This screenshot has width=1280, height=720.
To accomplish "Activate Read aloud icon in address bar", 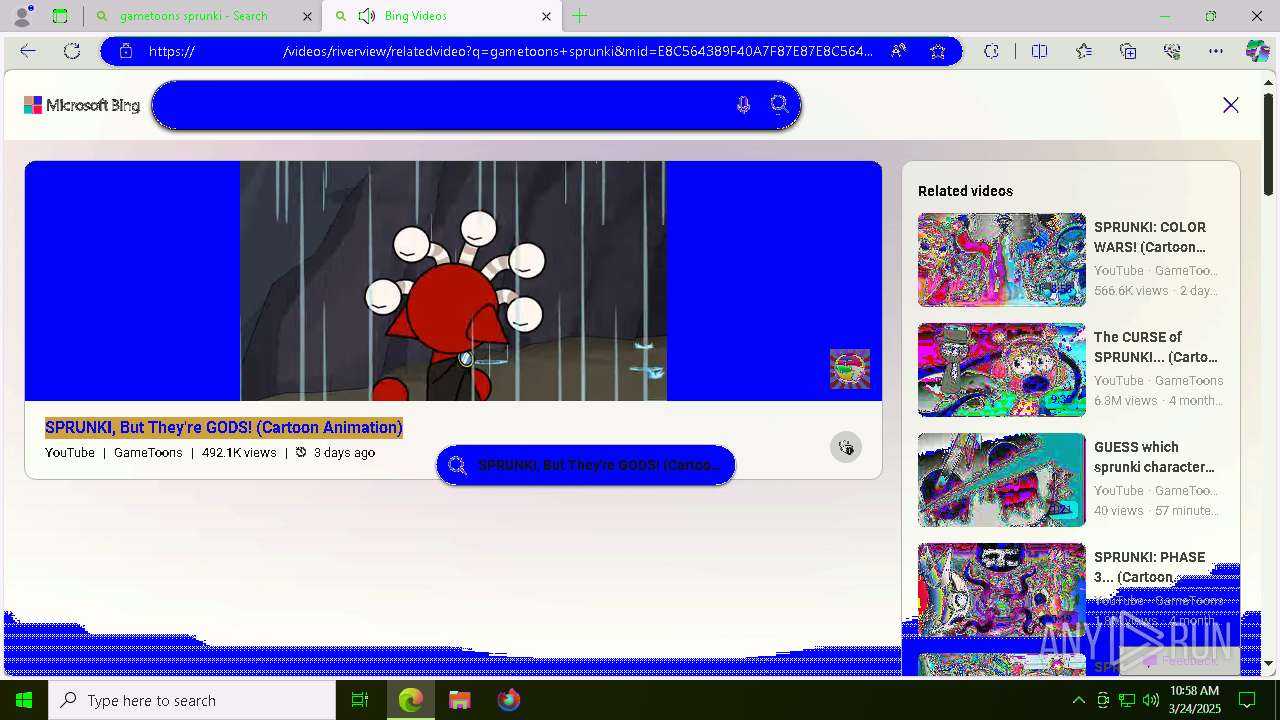I will tap(898, 51).
